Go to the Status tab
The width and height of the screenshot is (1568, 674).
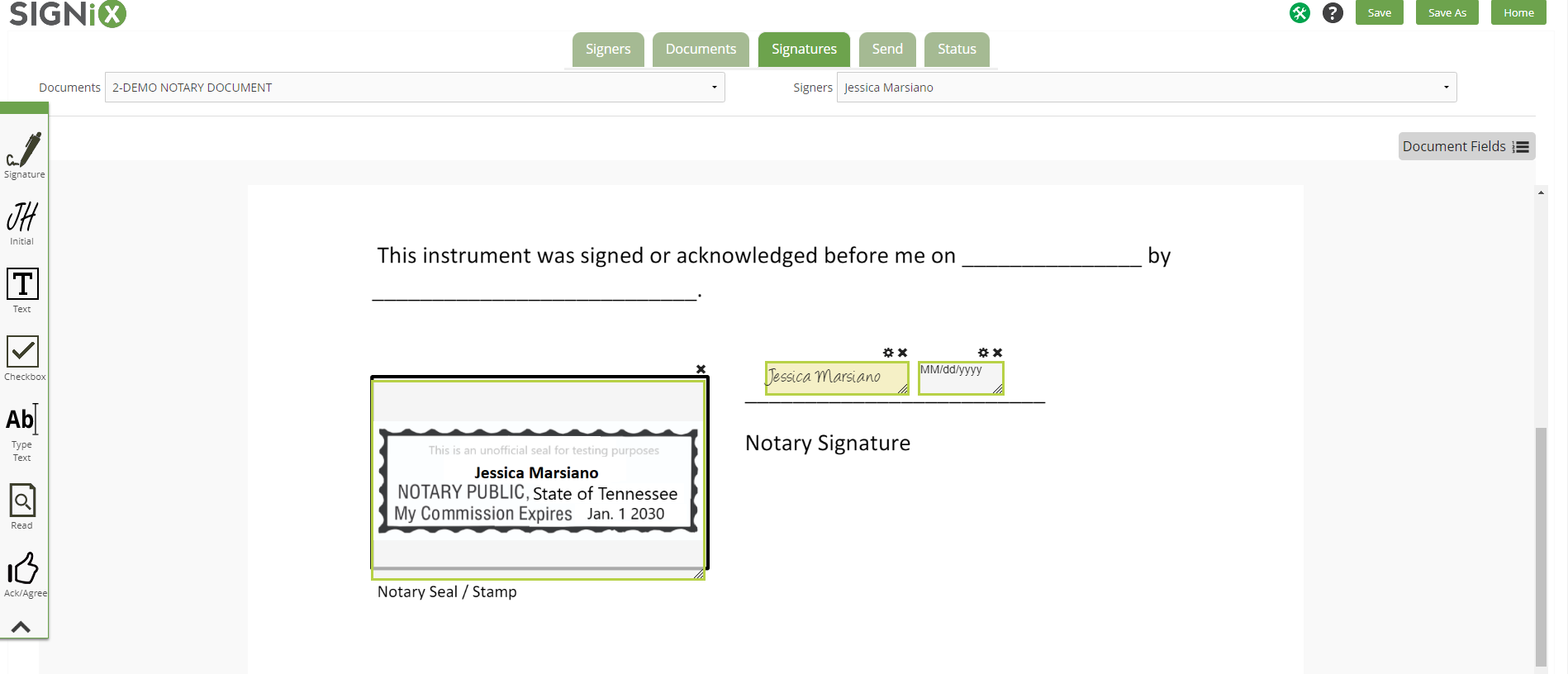coord(957,50)
